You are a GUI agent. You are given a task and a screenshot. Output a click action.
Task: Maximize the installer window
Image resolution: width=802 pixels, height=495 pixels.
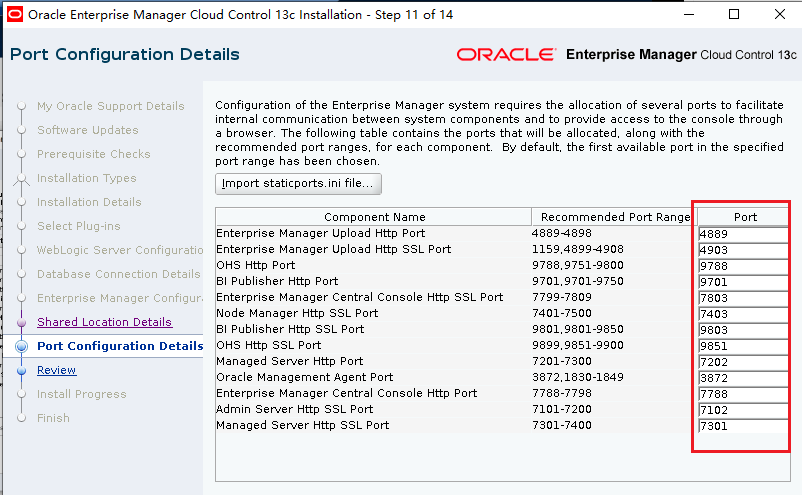(734, 14)
